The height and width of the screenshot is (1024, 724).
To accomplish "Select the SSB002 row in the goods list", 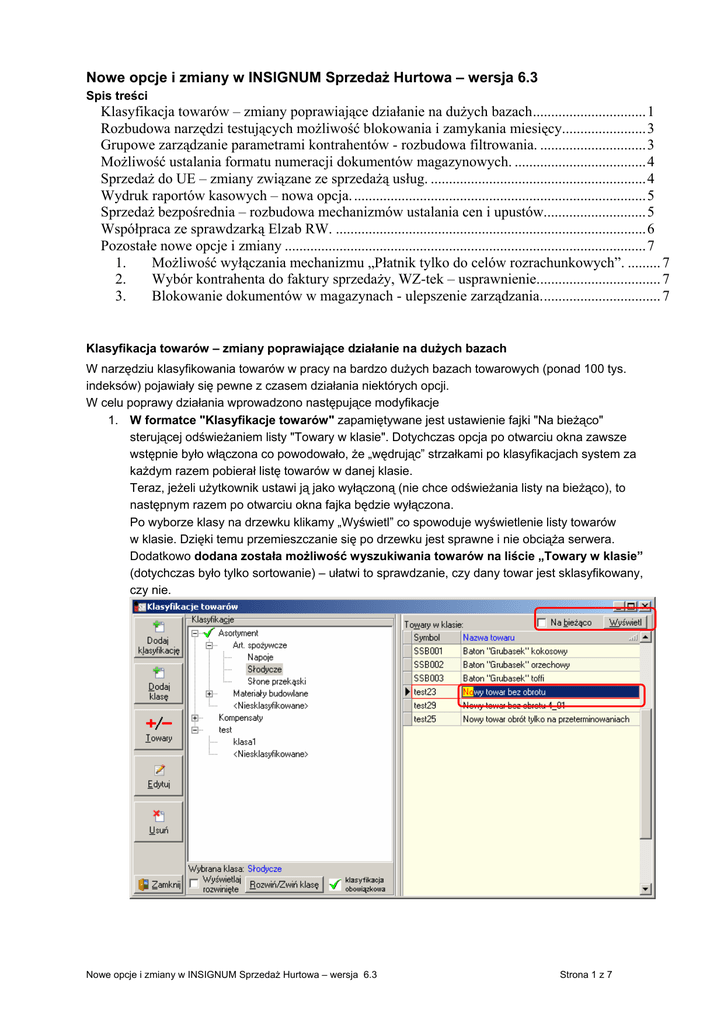I will pos(428,664).
